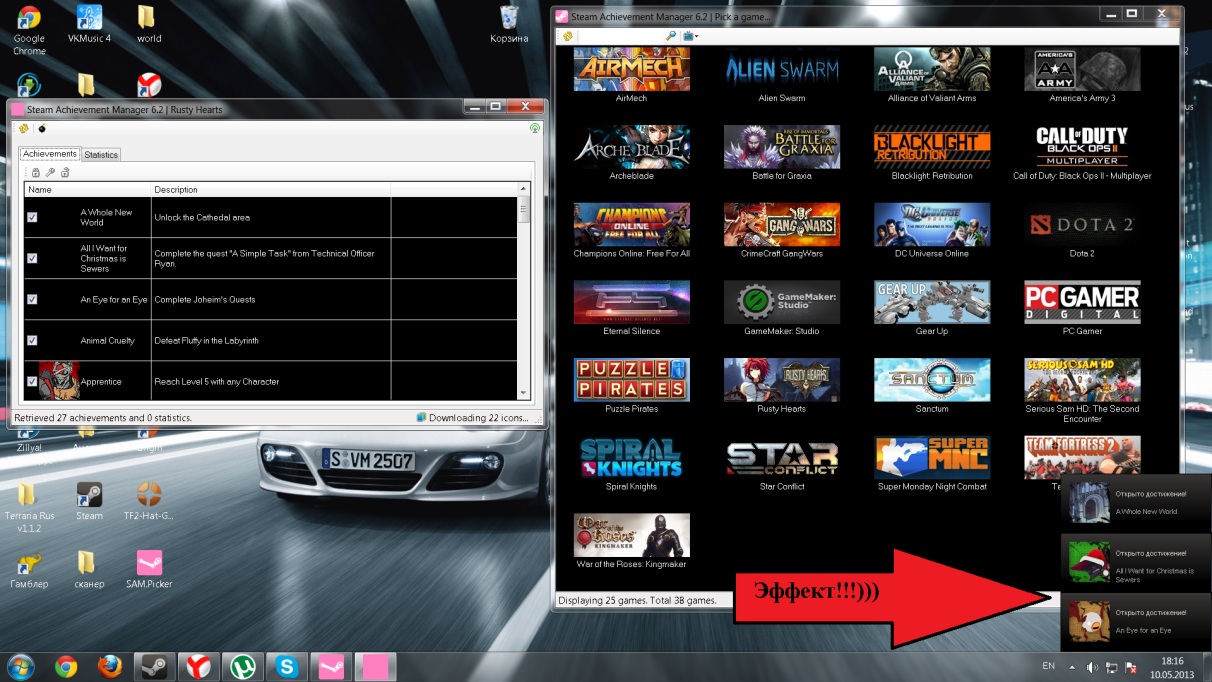Click the Firefox taskbar icon
Screen dimensions: 1212x682
coord(110,666)
